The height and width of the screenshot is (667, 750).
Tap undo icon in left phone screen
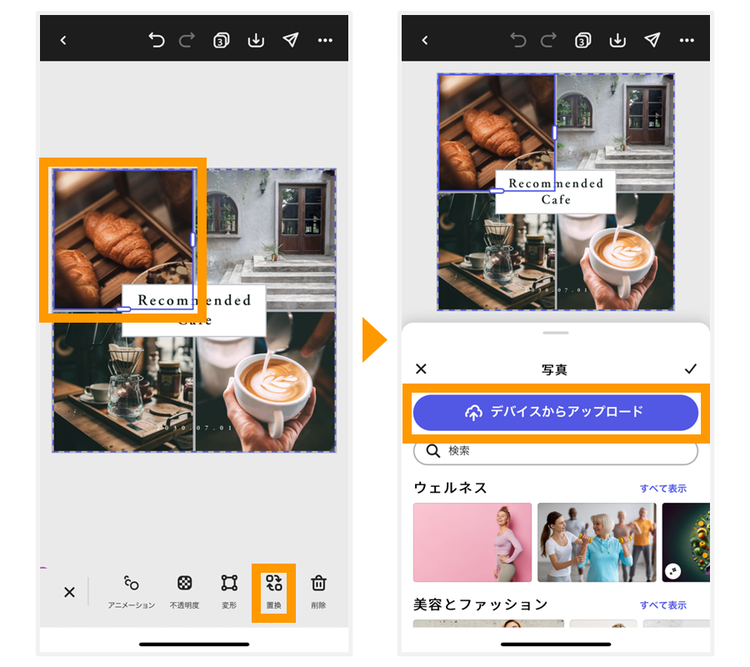[x=156, y=40]
